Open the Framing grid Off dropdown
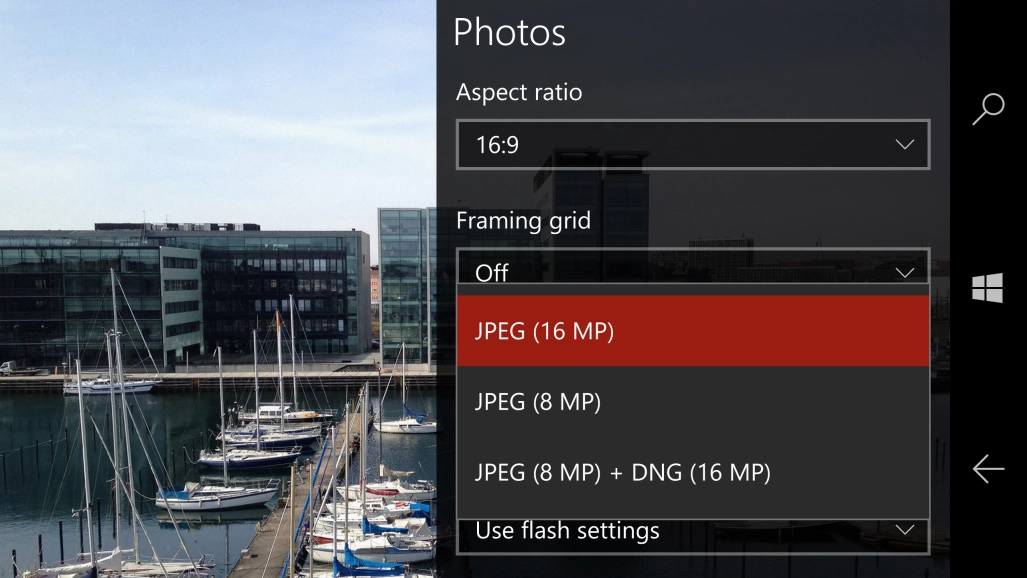The image size is (1027, 578). (693, 266)
